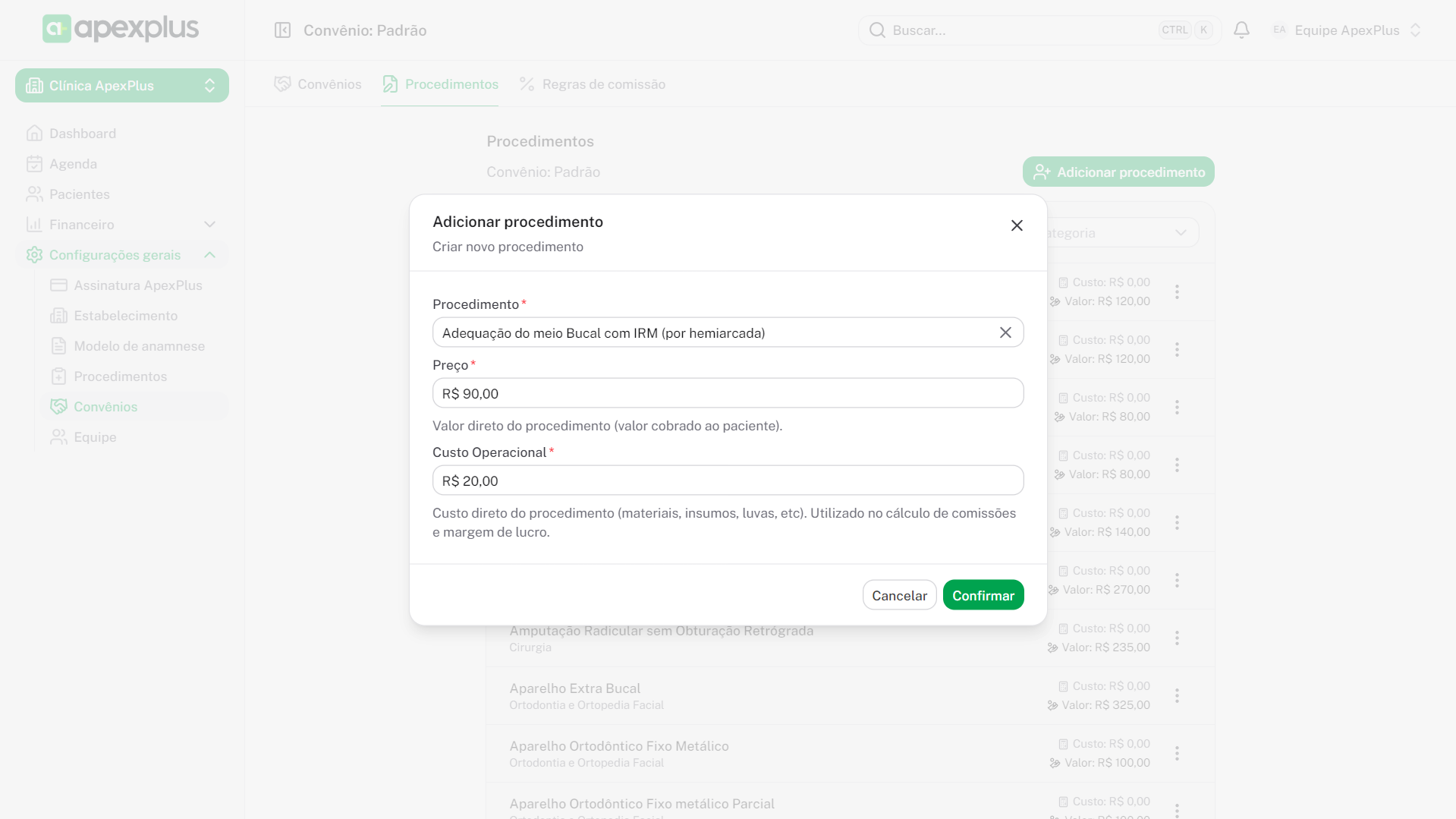Collapse the sidebar panel icon
The image size is (1456, 819).
[x=282, y=30]
